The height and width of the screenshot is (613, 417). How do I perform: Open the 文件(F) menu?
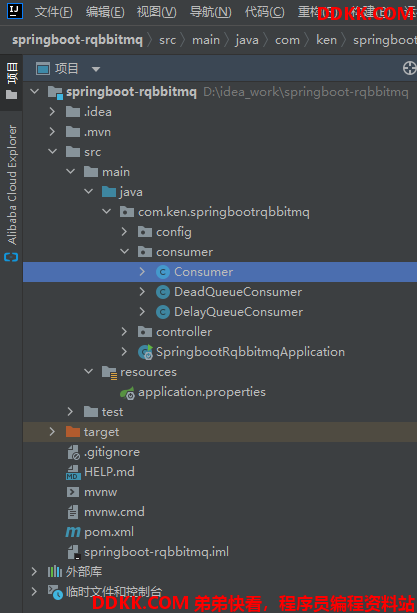tap(54, 12)
